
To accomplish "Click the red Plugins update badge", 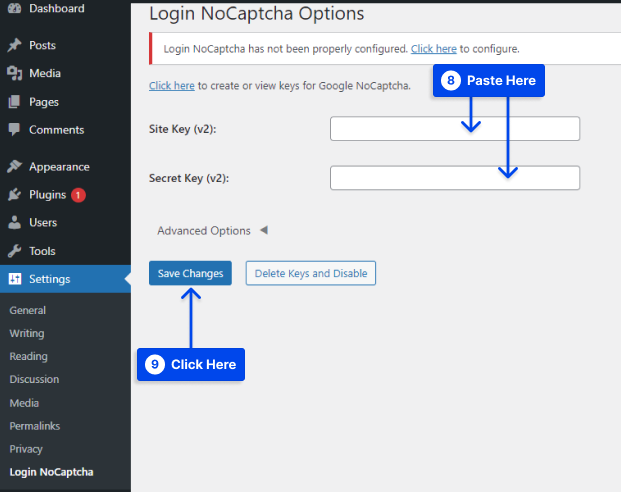I will click(78, 195).
